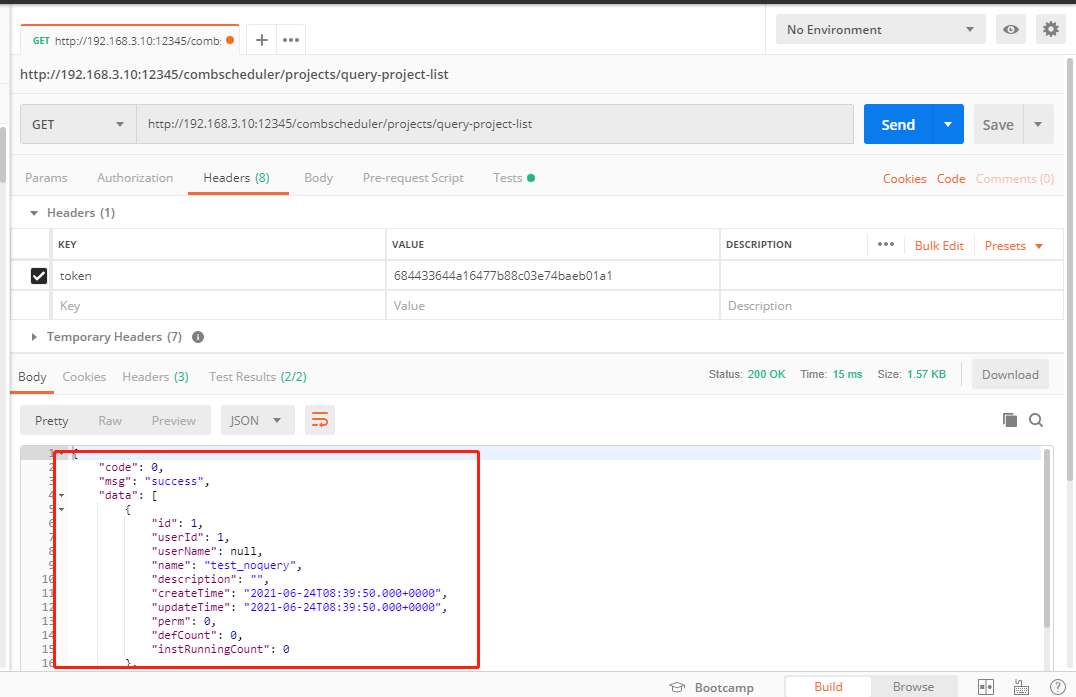This screenshot has width=1076, height=697.
Task: Expand the Temporary Headers (7) section
Action: click(34, 337)
